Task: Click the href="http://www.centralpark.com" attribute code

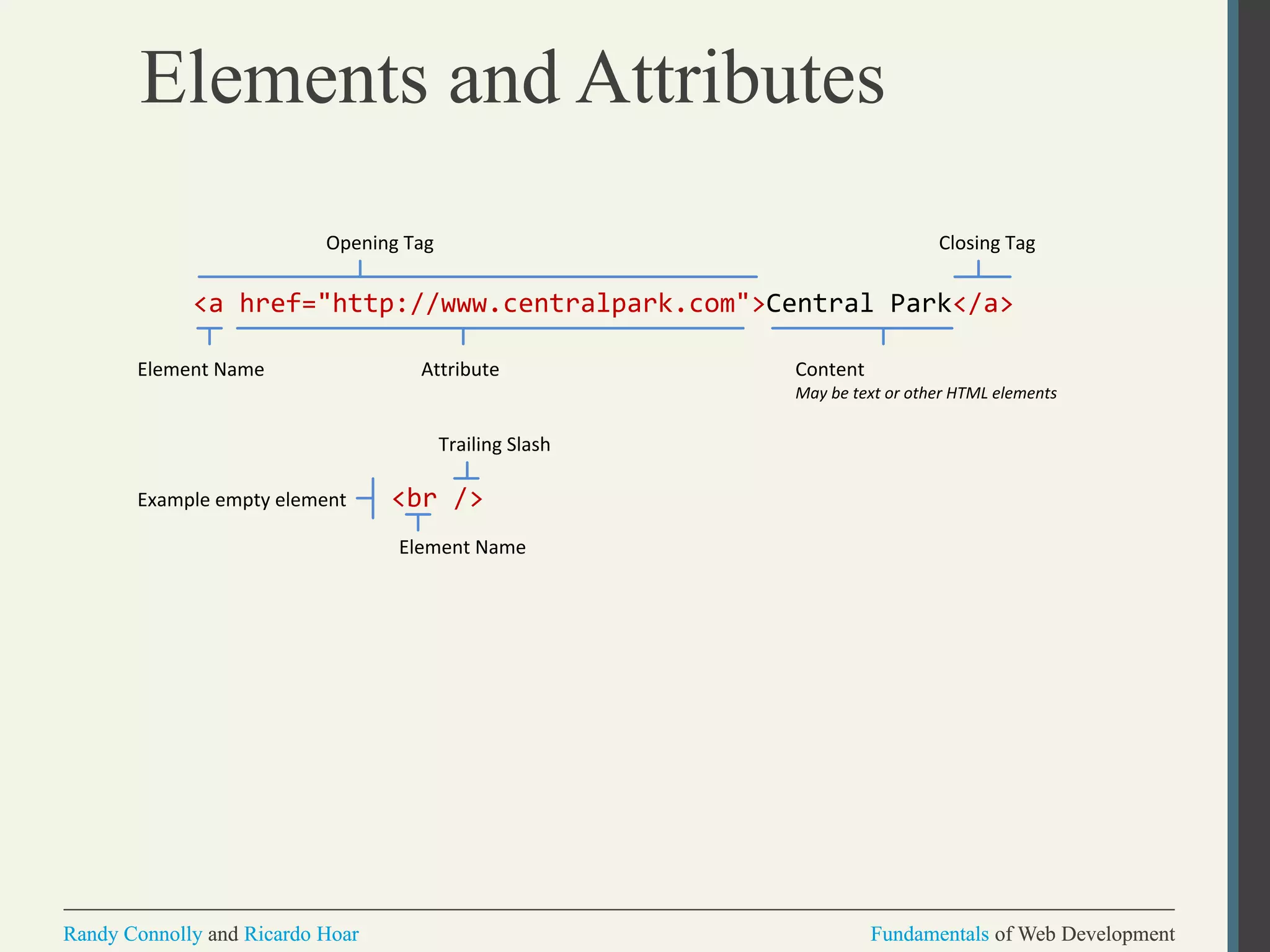Action: (x=495, y=304)
